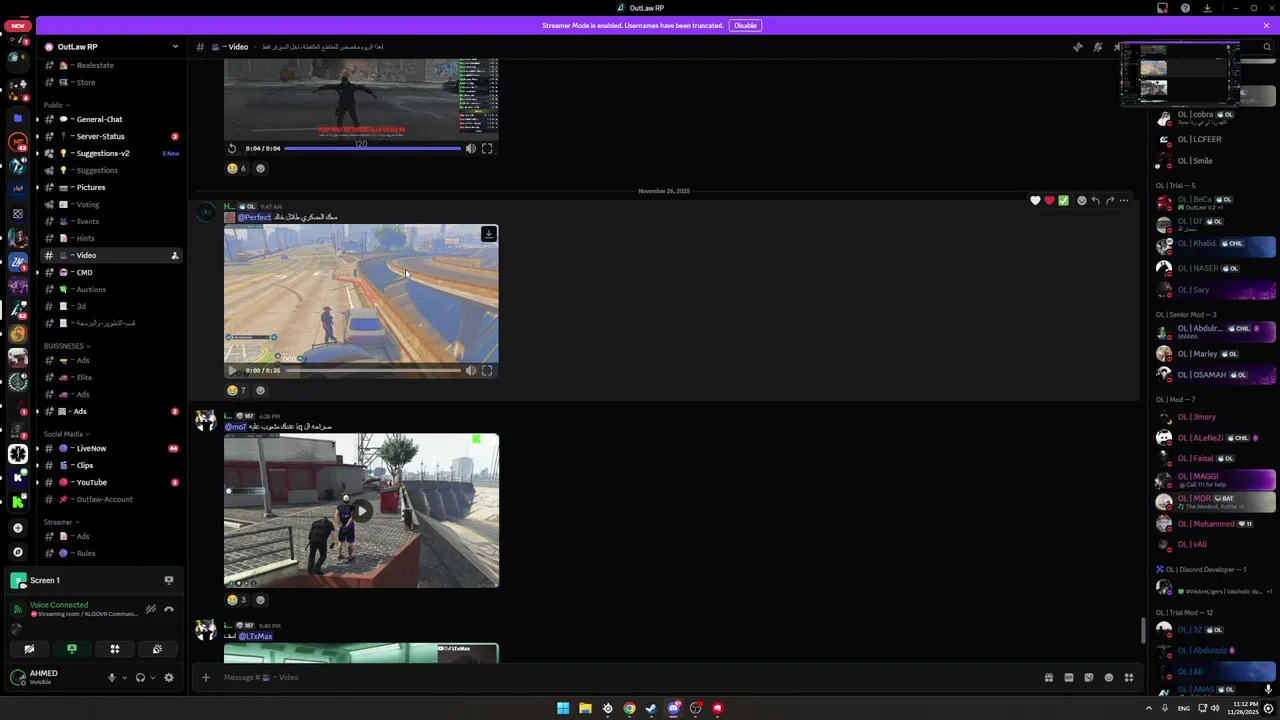The width and height of the screenshot is (1280, 720).
Task: Mute the 0:35 highway video
Action: point(470,370)
